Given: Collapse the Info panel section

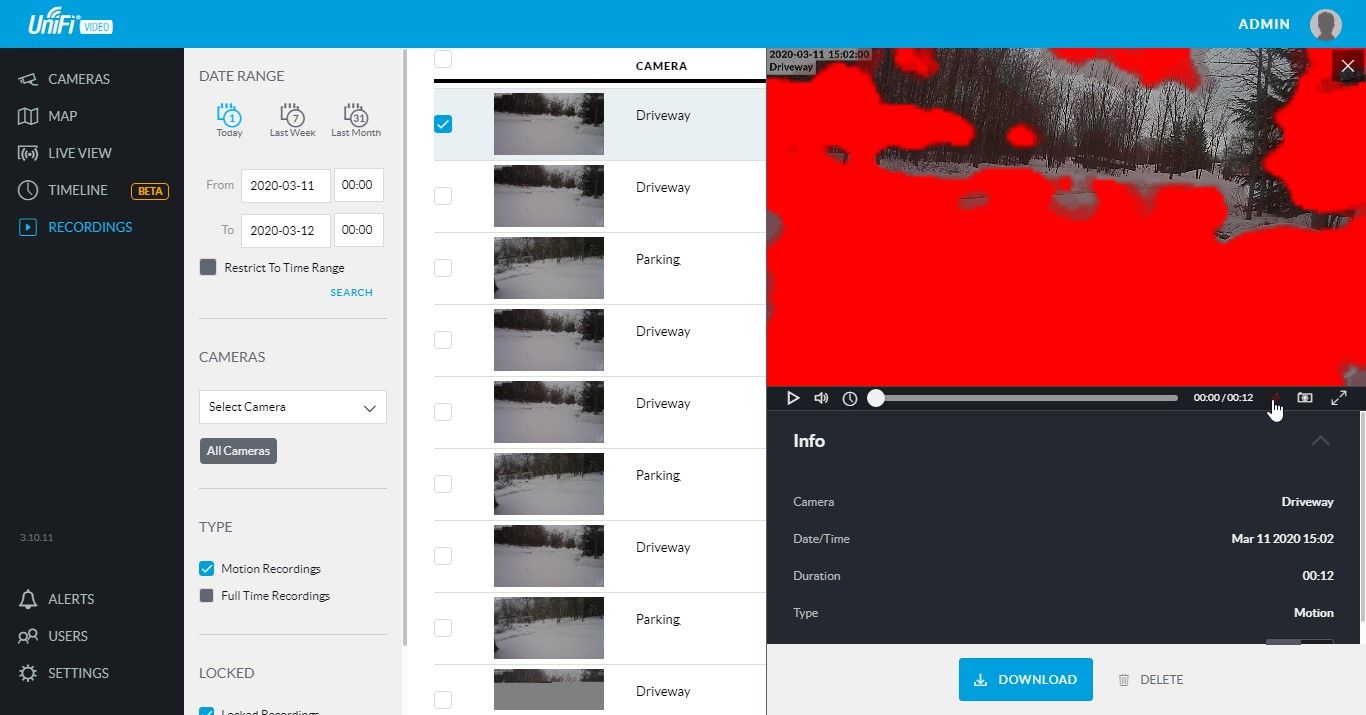Looking at the screenshot, I should tap(1320, 441).
